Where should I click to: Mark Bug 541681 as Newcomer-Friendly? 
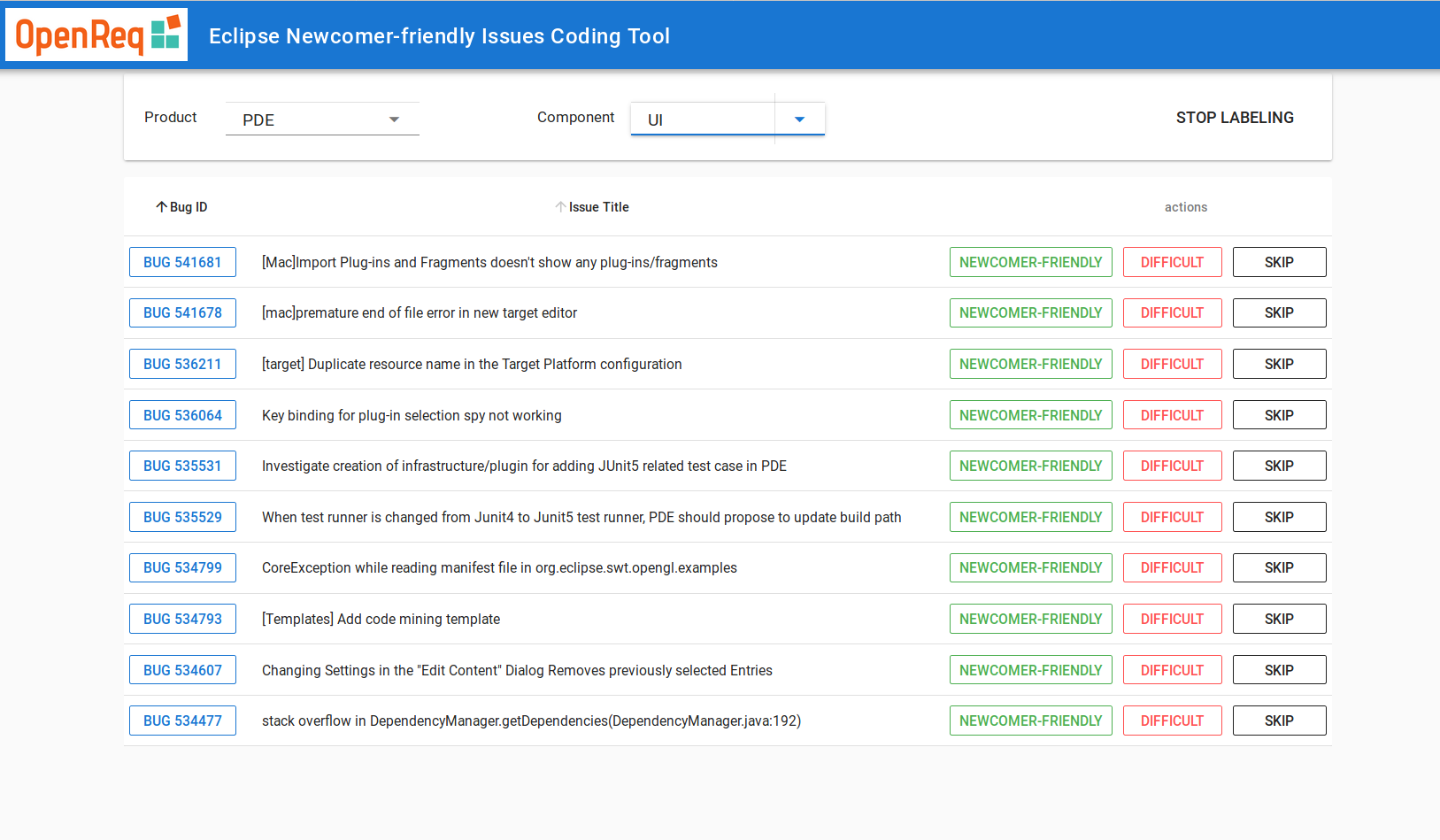1030,262
